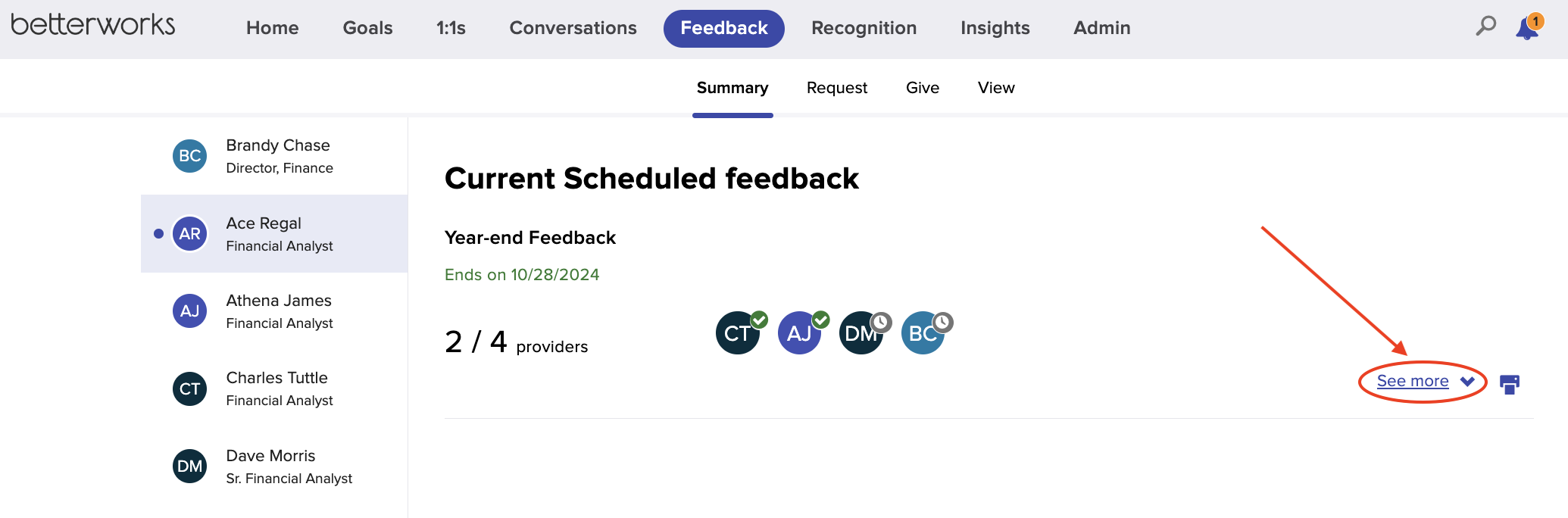Open the search magnifier icon
The width and height of the screenshot is (1568, 518).
[x=1485, y=27]
